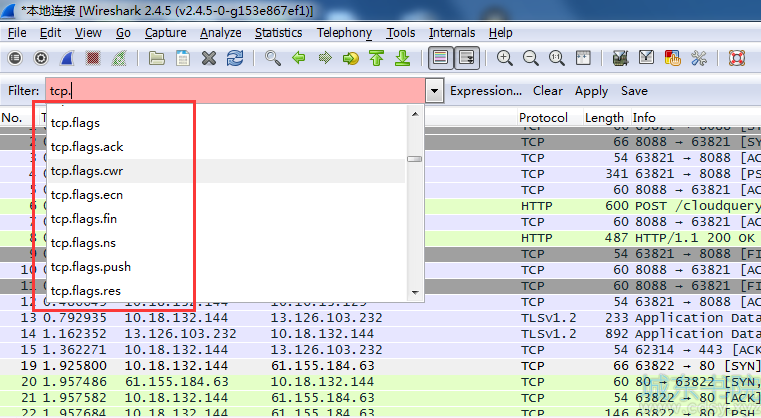Go back in packet history
The width and height of the screenshot is (761, 418).
point(298,58)
